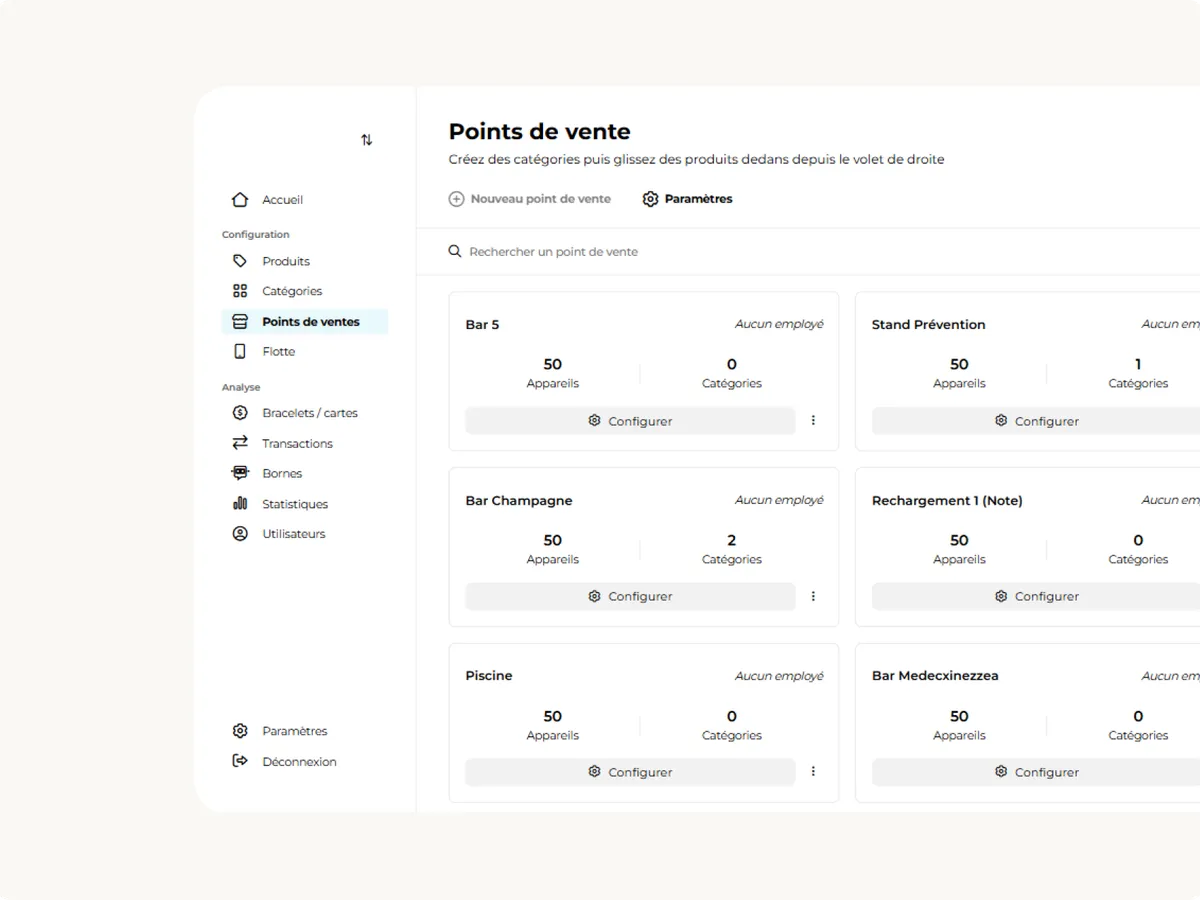
Task: Click the Transactions arrows icon
Action: (x=240, y=443)
